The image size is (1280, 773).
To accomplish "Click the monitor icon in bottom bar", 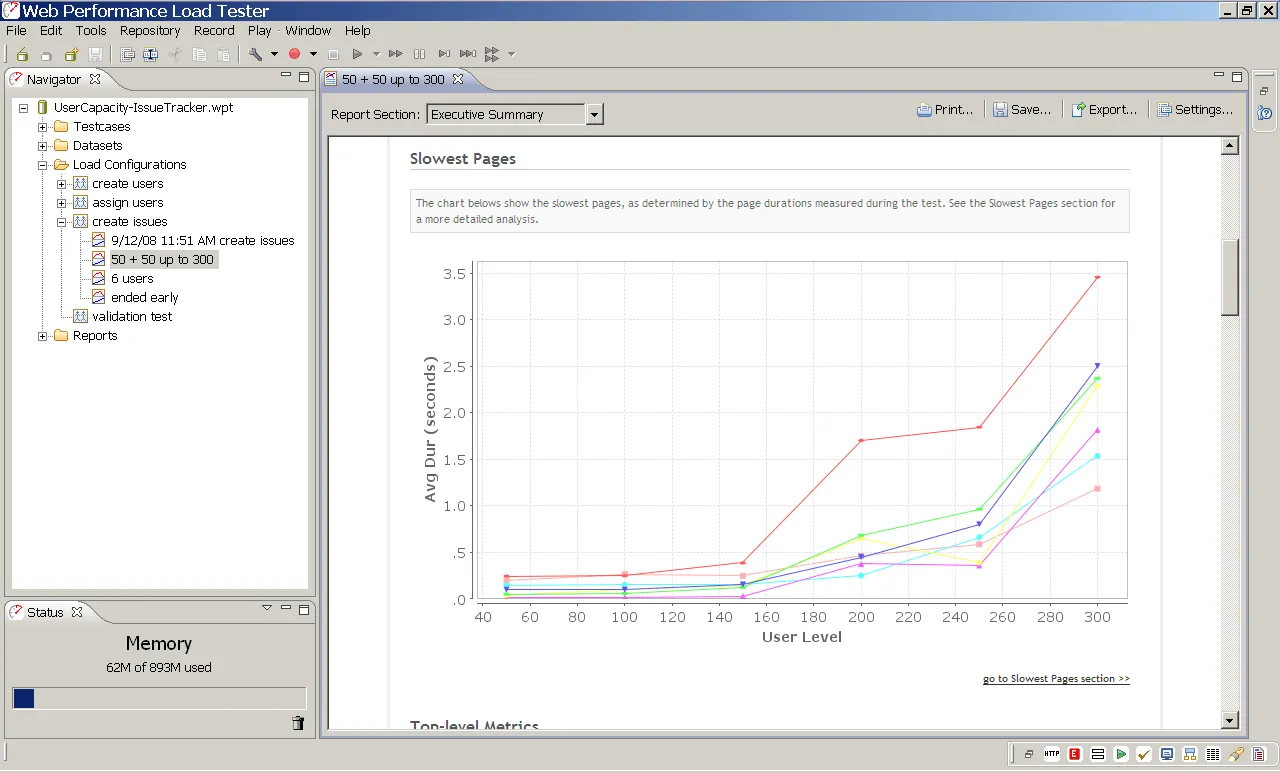I will coord(1167,754).
